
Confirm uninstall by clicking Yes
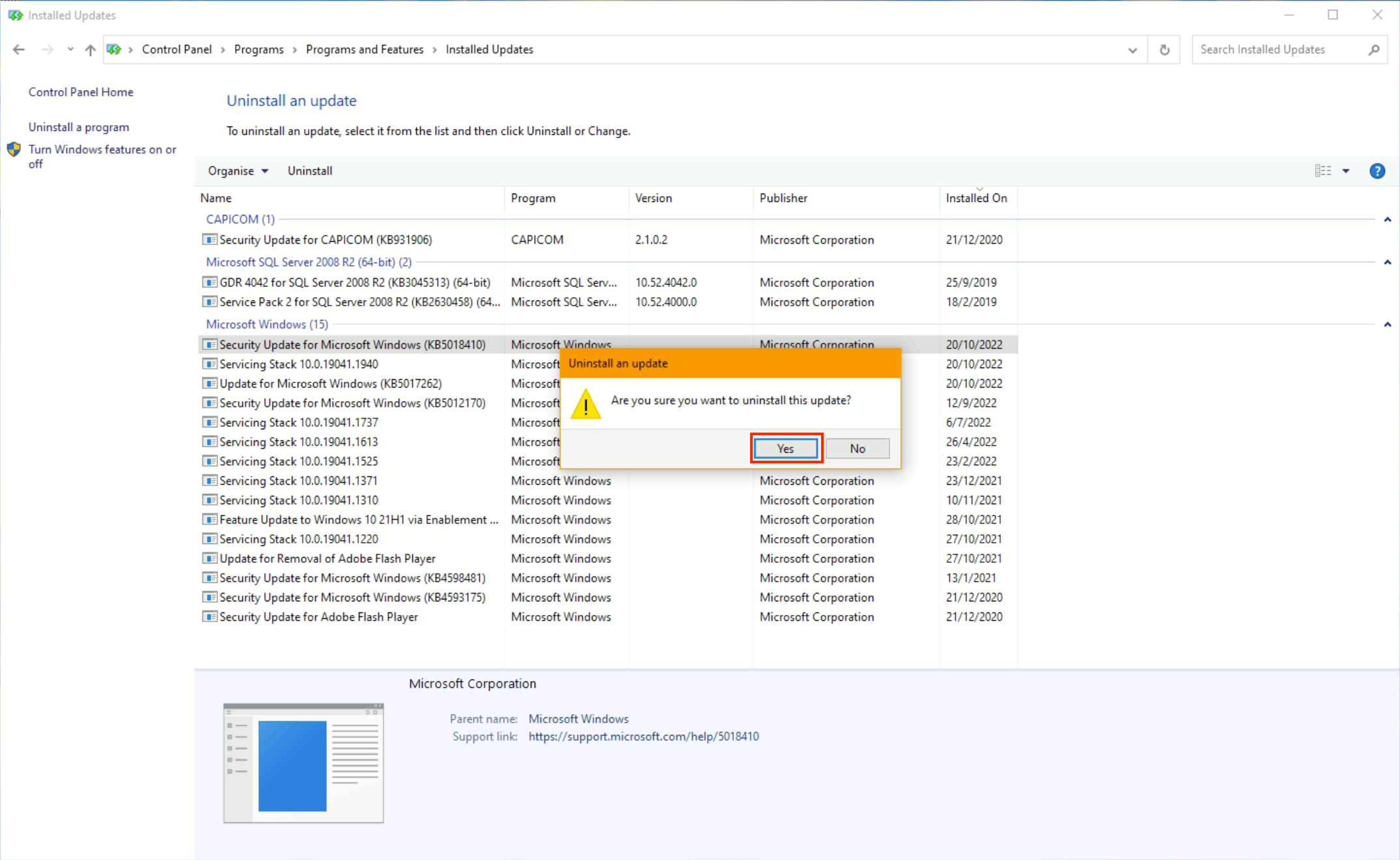click(x=785, y=448)
